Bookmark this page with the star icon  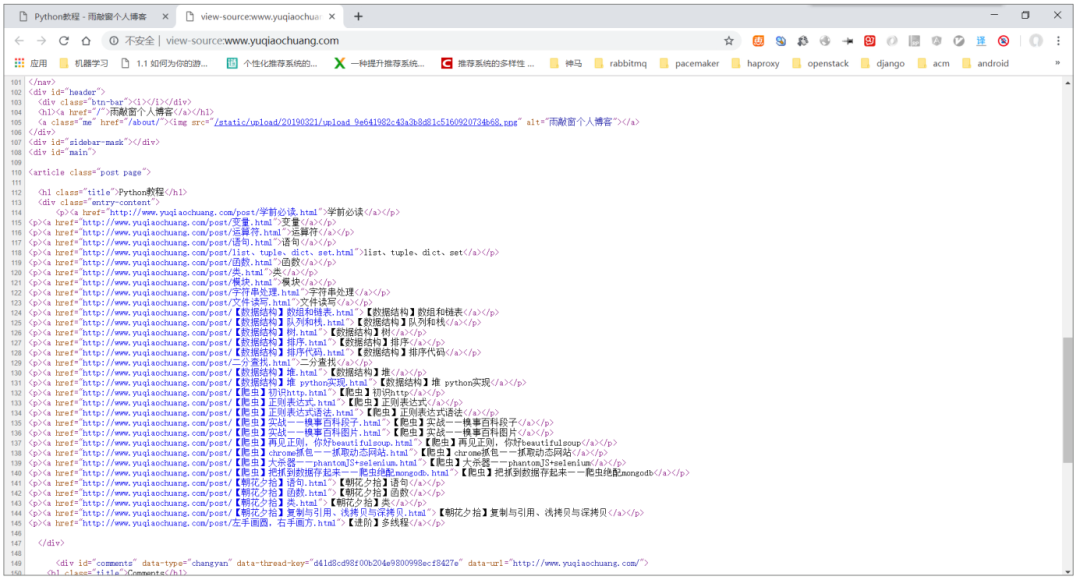point(729,41)
